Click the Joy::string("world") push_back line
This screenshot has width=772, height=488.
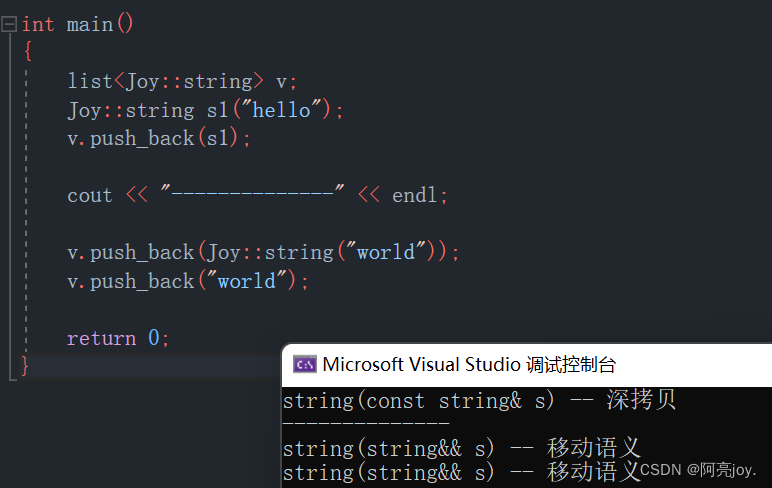point(262,252)
